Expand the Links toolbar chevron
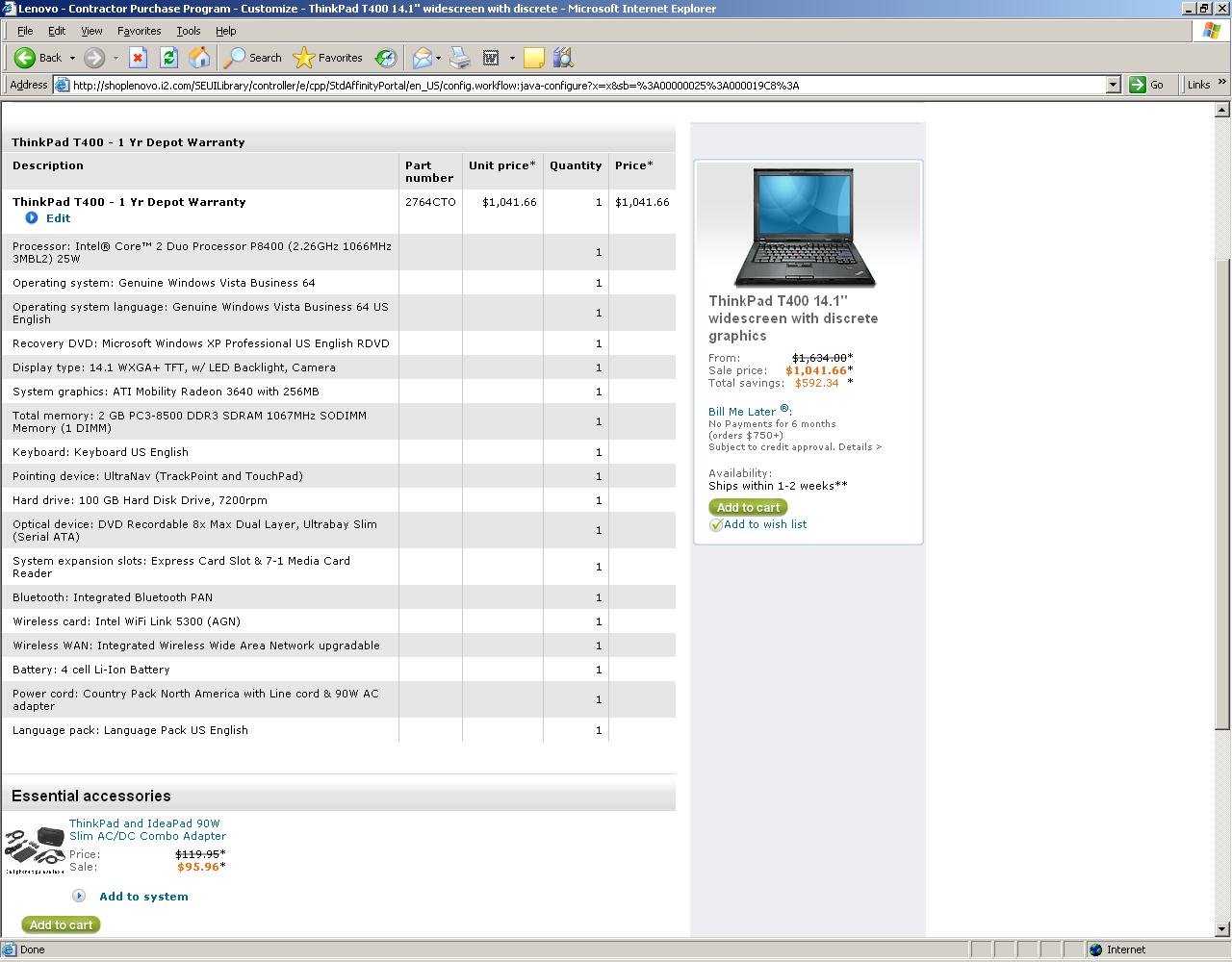 [x=1221, y=85]
